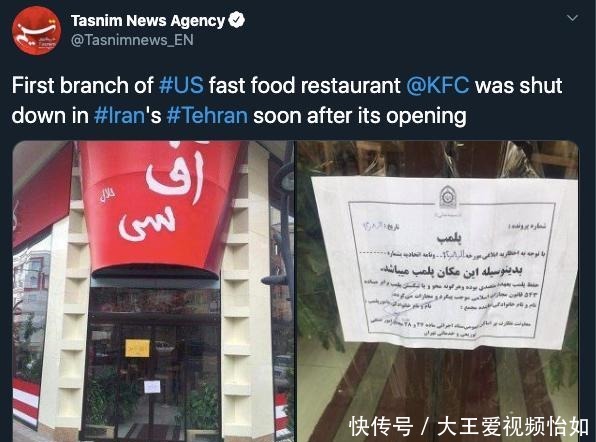Screen dimensions: 596x442
Task: Click the bold پلمب heading on the notice
Action: [449, 239]
